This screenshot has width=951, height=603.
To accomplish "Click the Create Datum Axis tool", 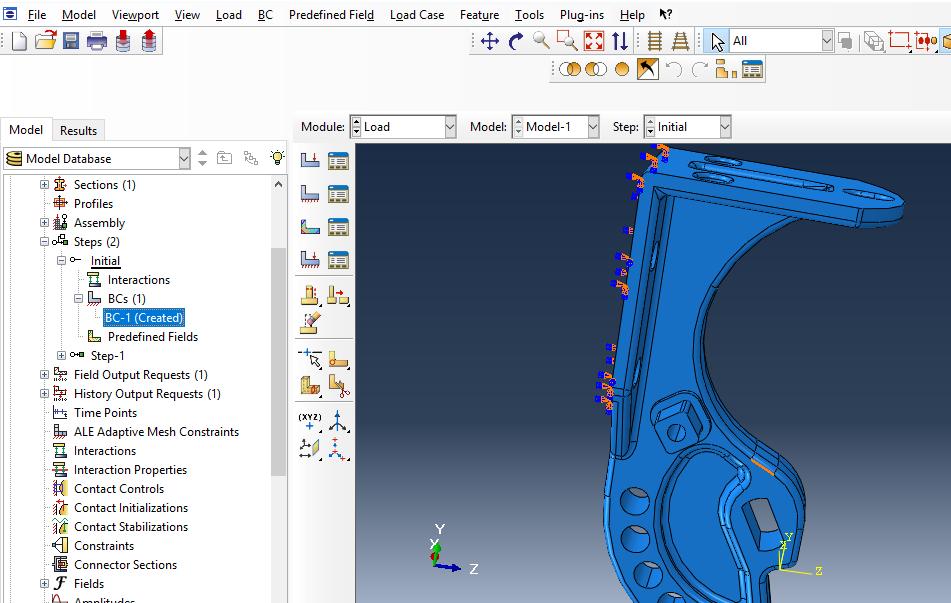I will 338,421.
